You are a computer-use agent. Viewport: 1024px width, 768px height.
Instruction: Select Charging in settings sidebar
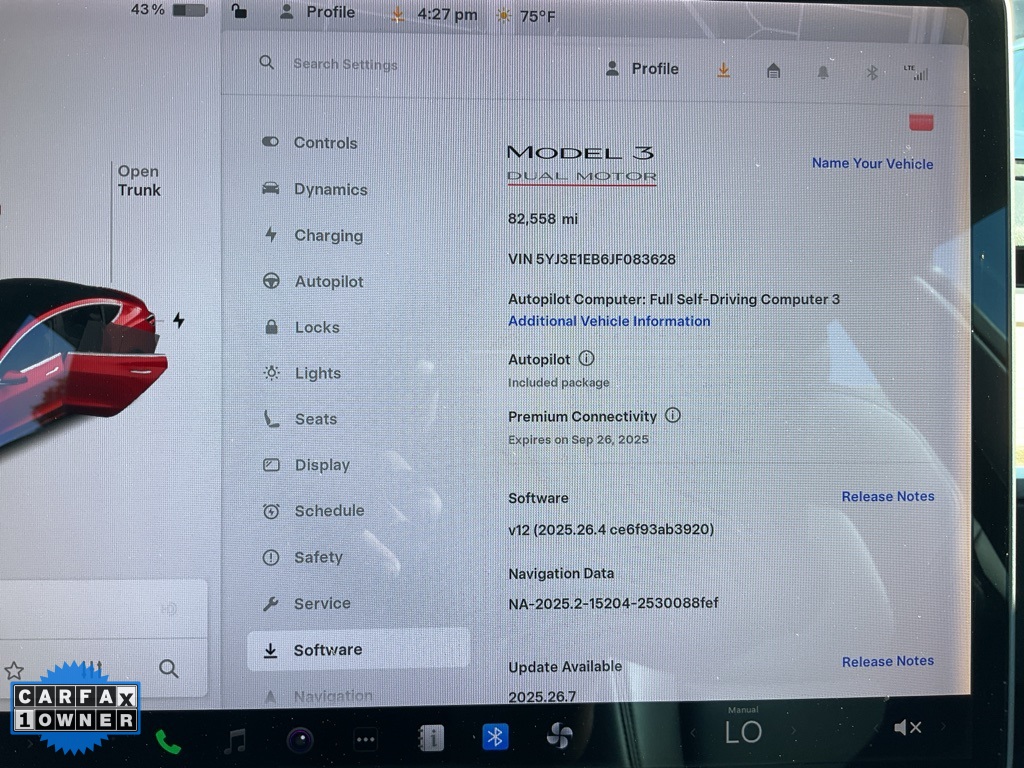328,236
